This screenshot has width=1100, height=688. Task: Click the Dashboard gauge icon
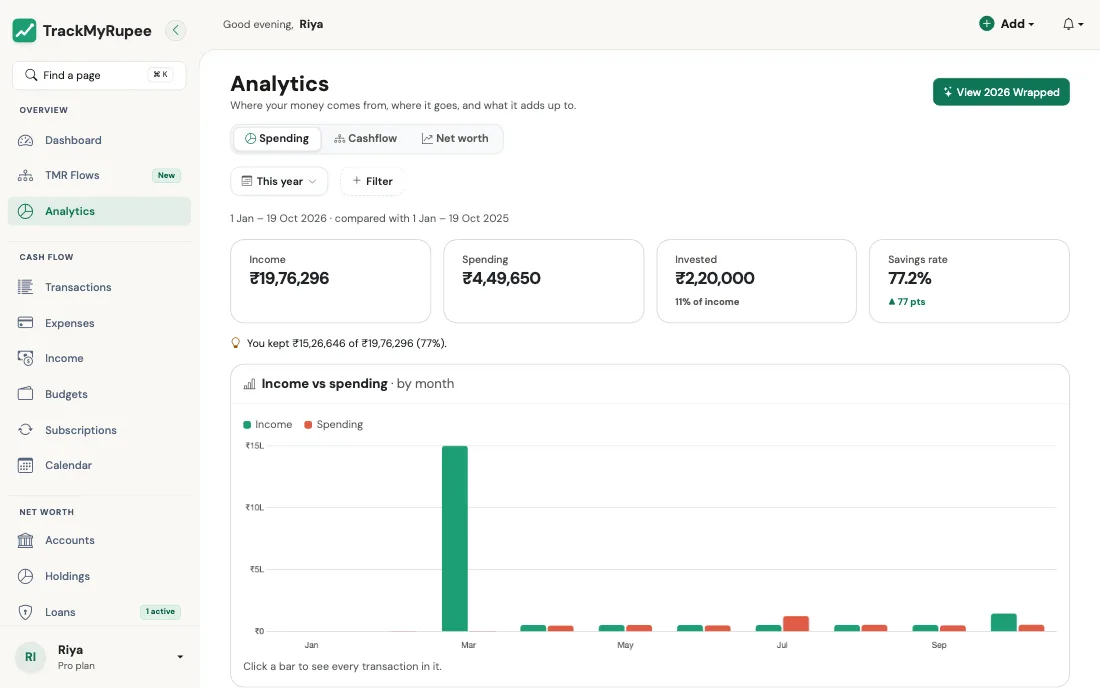(x=25, y=140)
